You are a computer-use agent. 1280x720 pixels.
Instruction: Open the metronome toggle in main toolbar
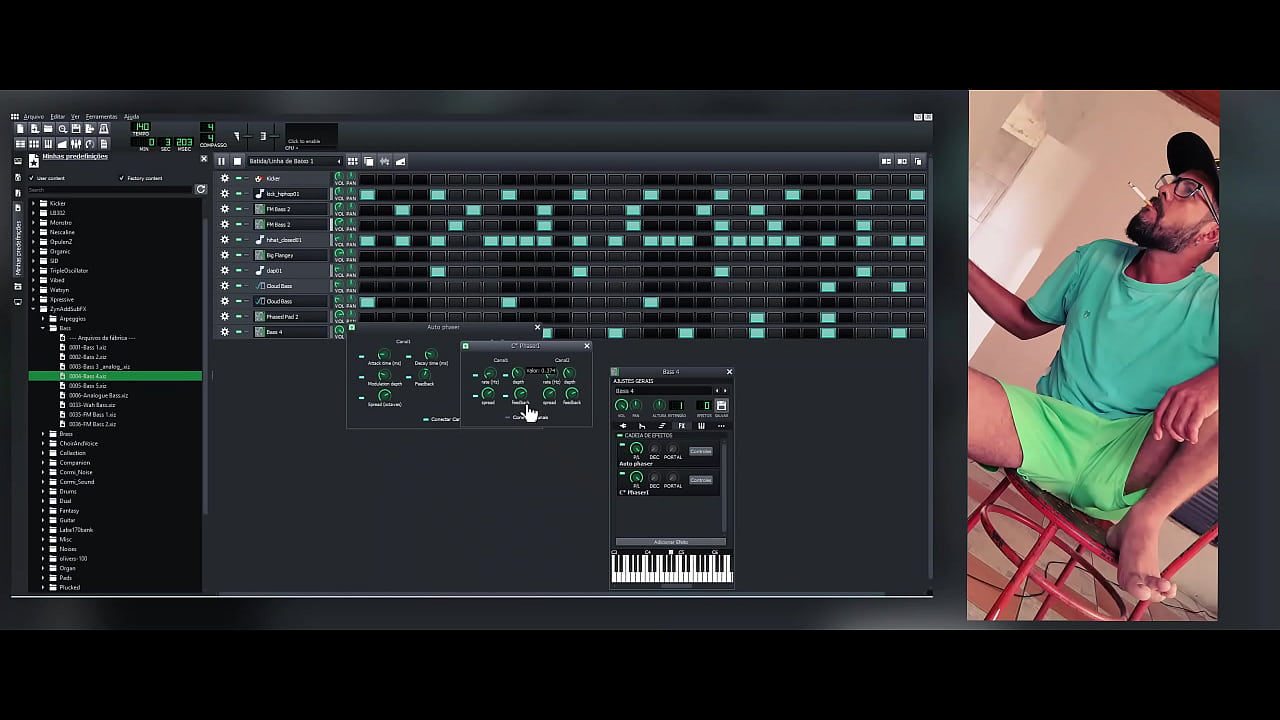(x=103, y=129)
